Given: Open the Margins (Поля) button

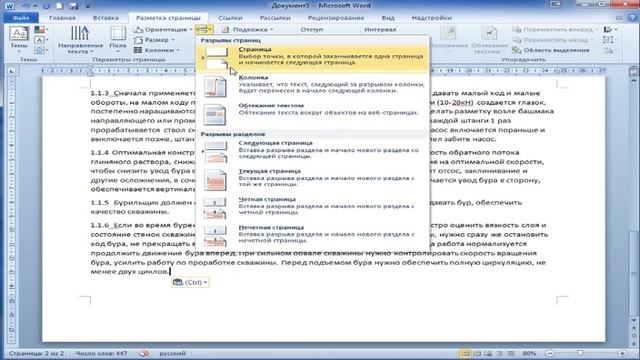Looking at the screenshot, I should pyautogui.click(x=118, y=40).
